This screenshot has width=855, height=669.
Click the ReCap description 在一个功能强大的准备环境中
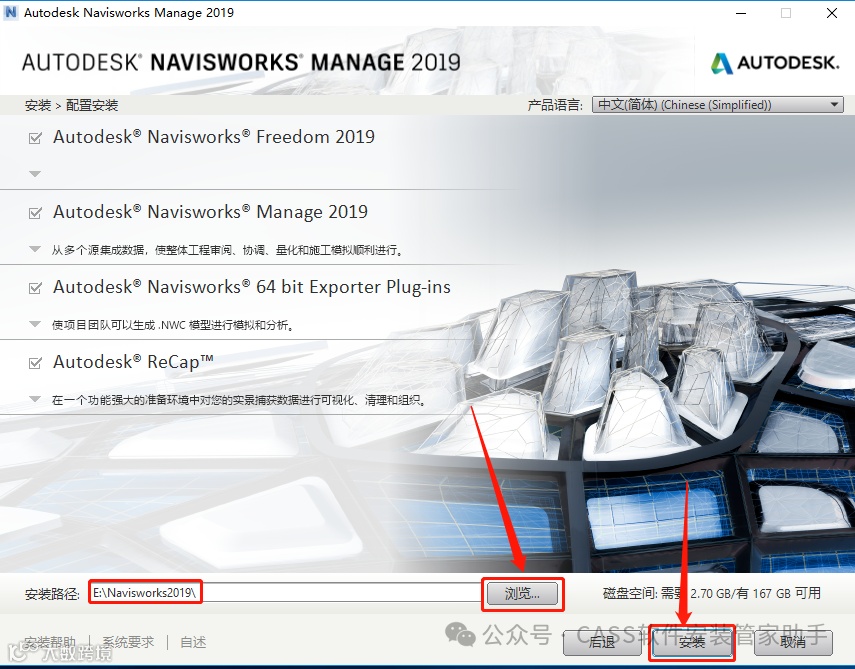click(239, 400)
